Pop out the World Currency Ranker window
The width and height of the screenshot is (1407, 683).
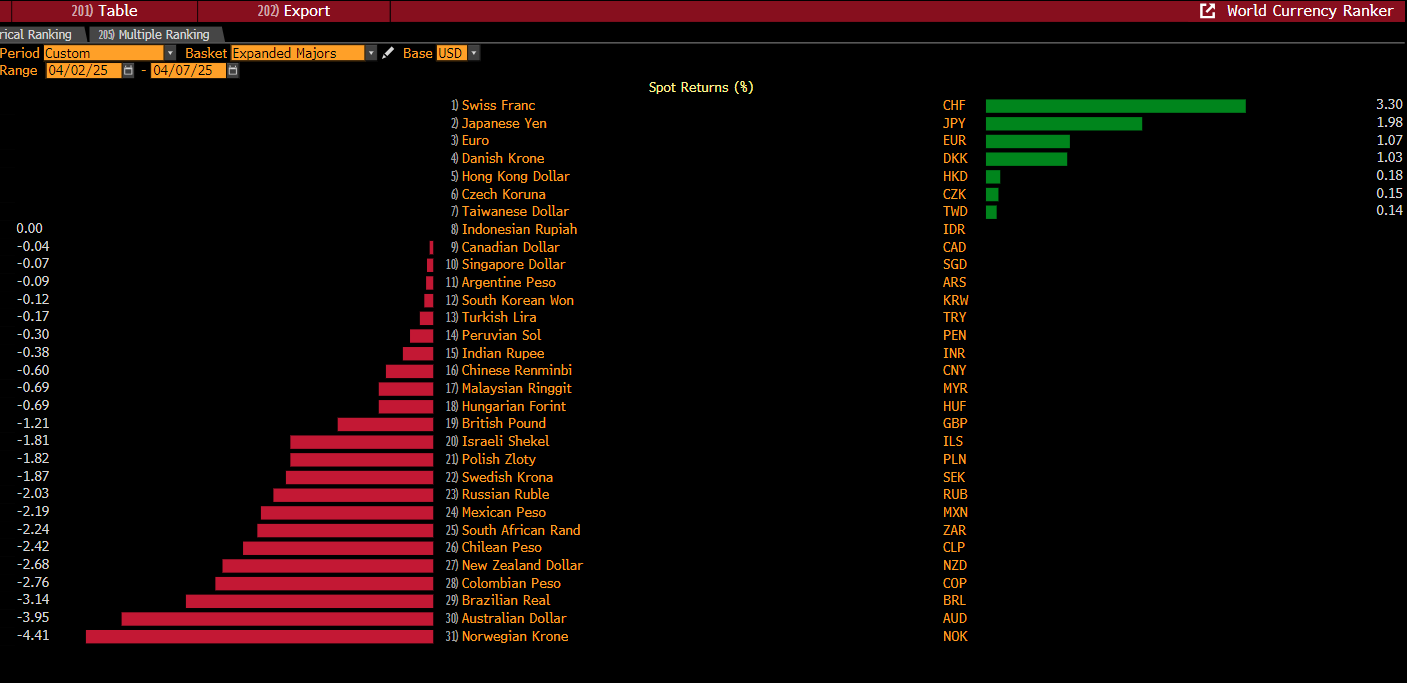click(1208, 11)
